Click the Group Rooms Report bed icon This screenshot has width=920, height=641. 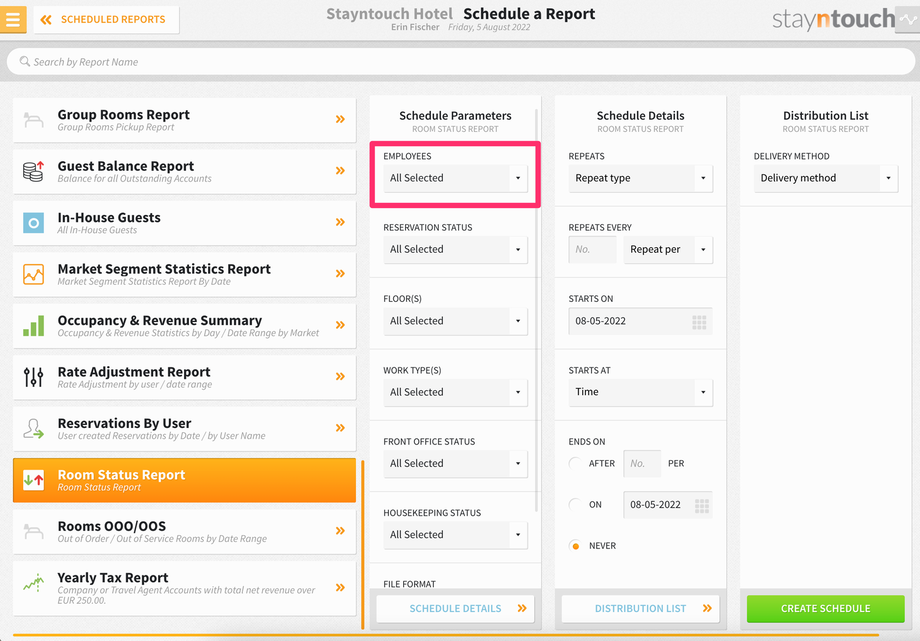(x=33, y=120)
